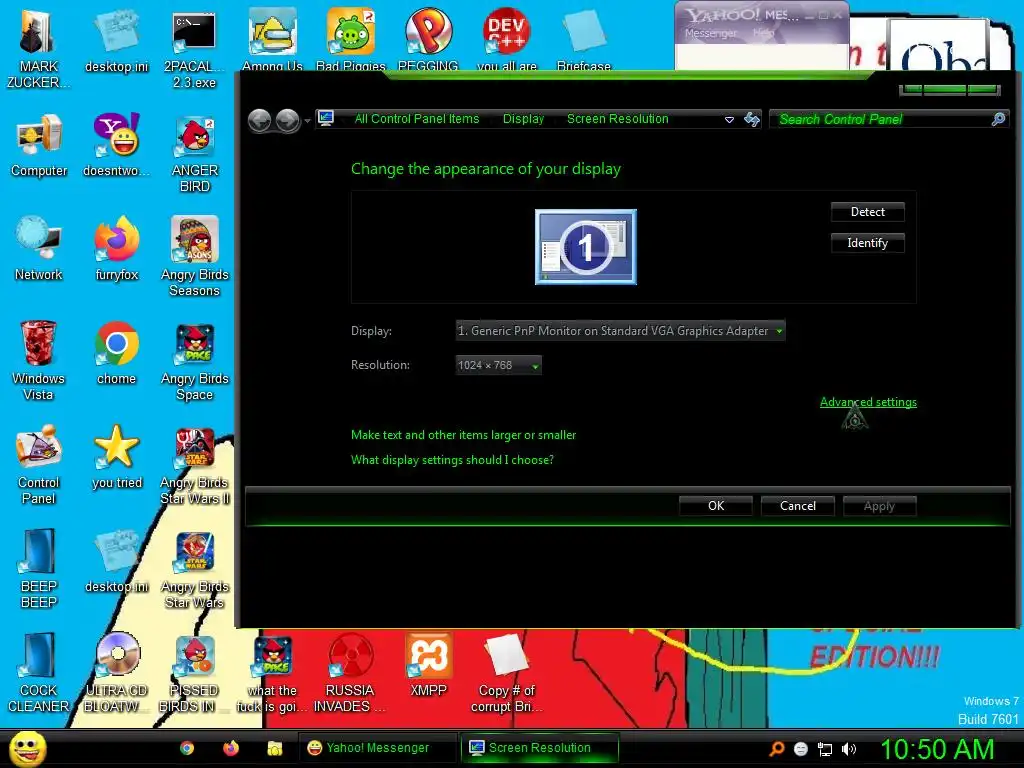This screenshot has height=768, width=1024.
Task: Click the Cancel button
Action: point(797,505)
